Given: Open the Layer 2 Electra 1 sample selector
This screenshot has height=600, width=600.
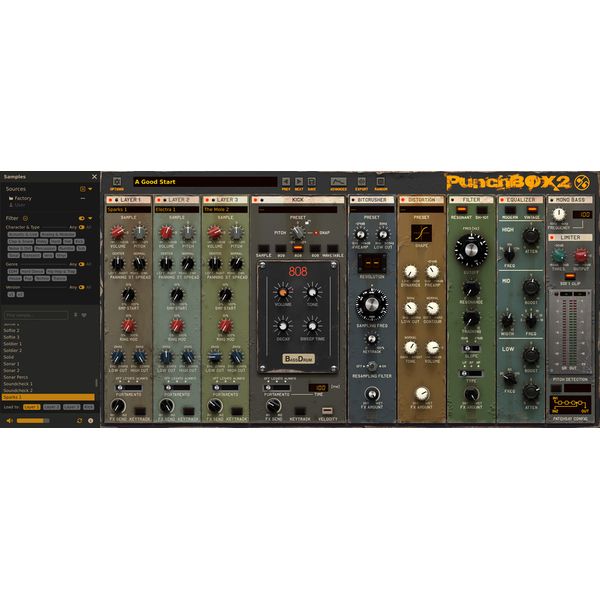Looking at the screenshot, I should tap(177, 209).
